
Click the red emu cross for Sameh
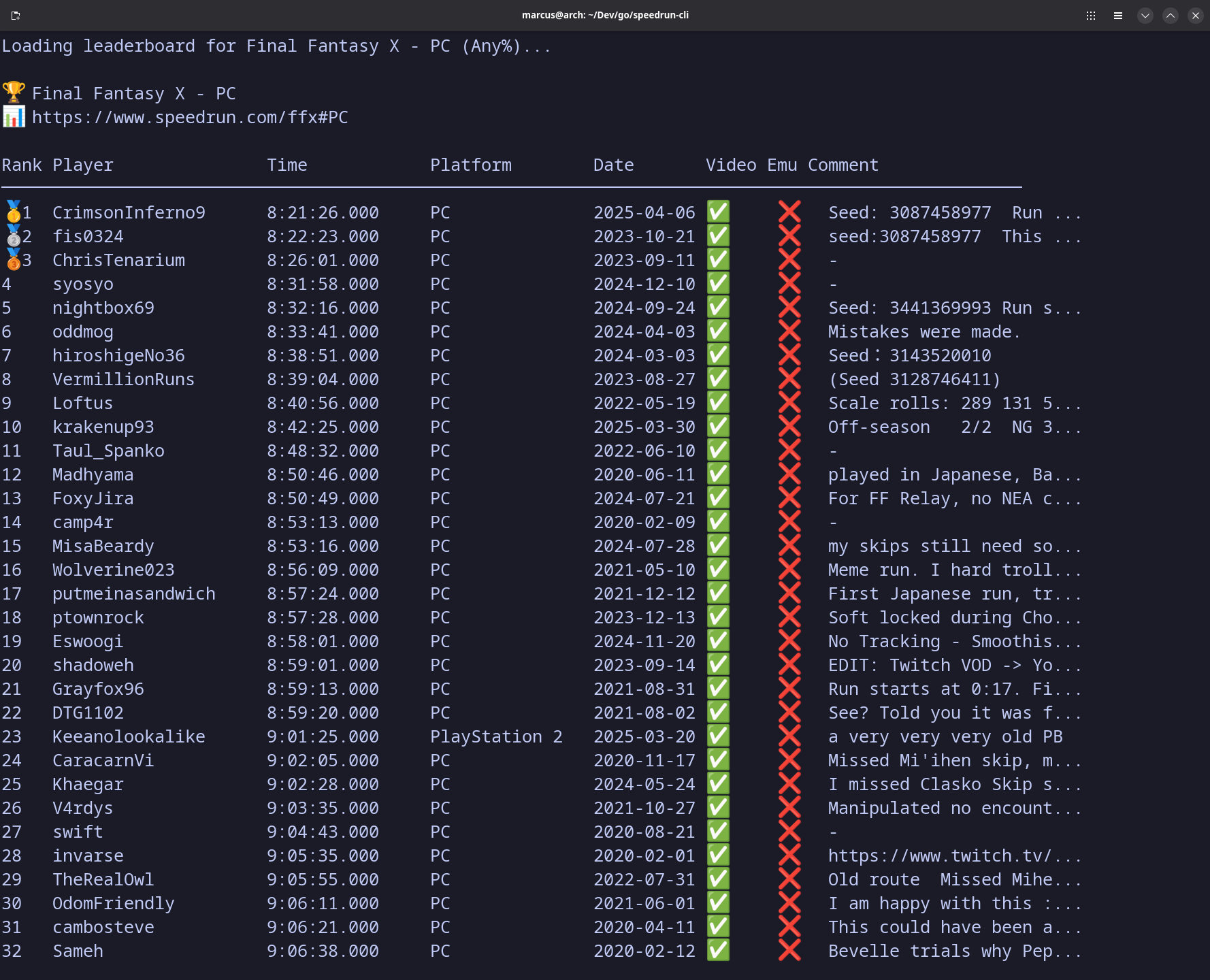coord(789,950)
